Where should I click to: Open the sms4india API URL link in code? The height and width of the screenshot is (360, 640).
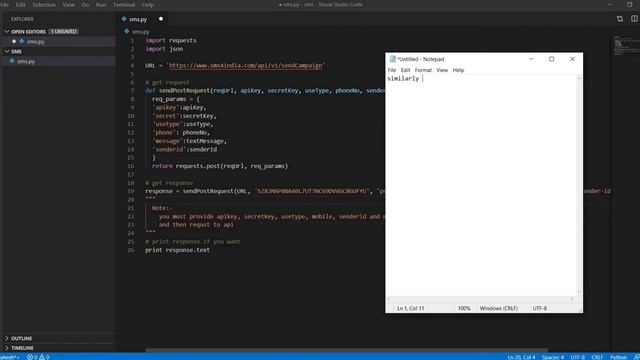pyautogui.click(x=245, y=65)
